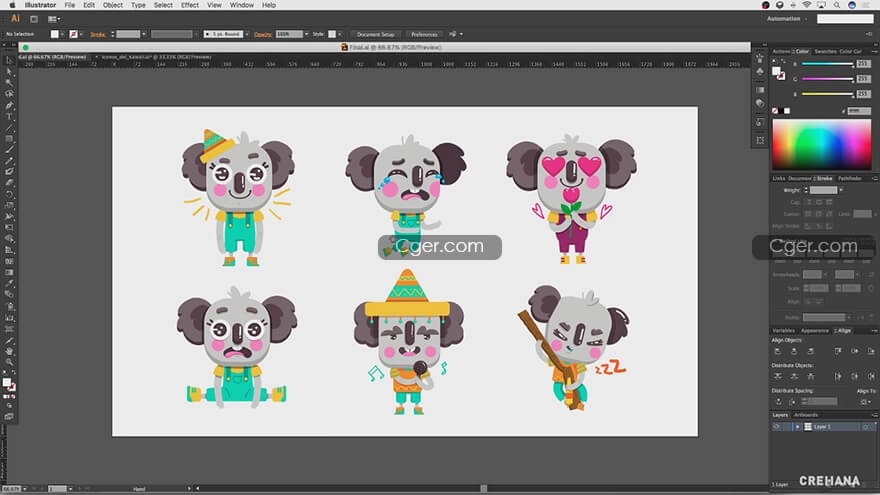Select the Line Segment tool
This screenshot has width=880, height=495.
(x=9, y=127)
